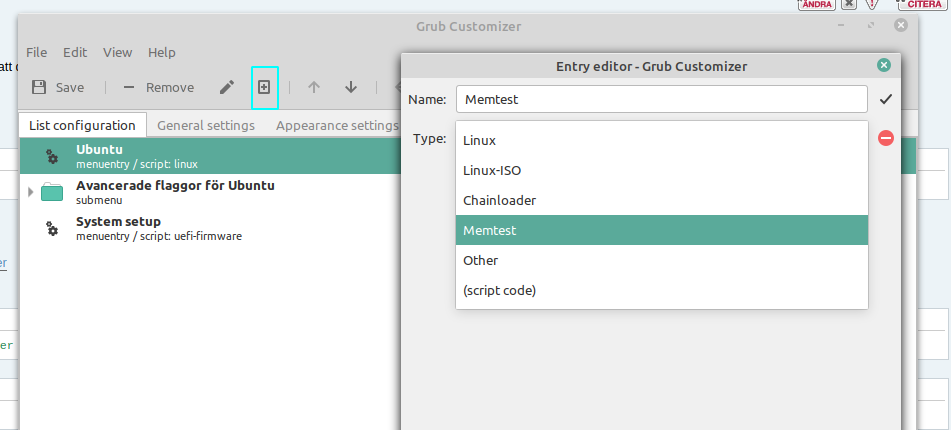Select highlighted Memtest type option
This screenshot has height=430, width=951.
[x=662, y=230]
